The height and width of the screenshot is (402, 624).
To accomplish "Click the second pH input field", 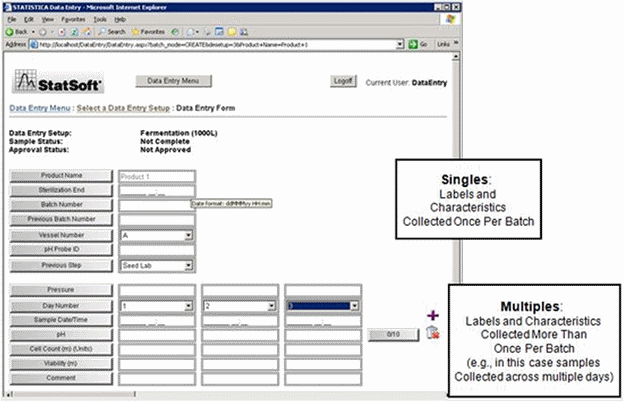I will point(240,335).
